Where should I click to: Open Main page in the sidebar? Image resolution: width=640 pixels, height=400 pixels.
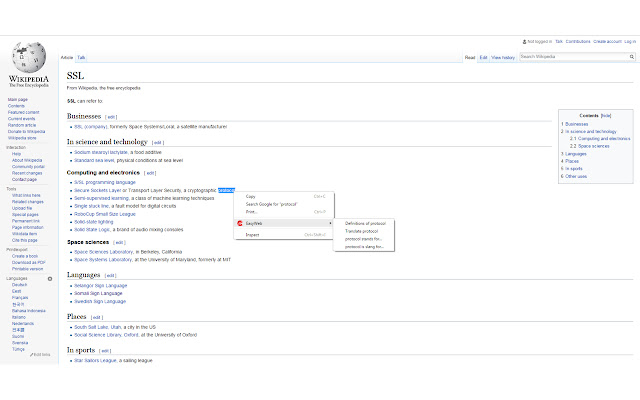click(x=18, y=100)
